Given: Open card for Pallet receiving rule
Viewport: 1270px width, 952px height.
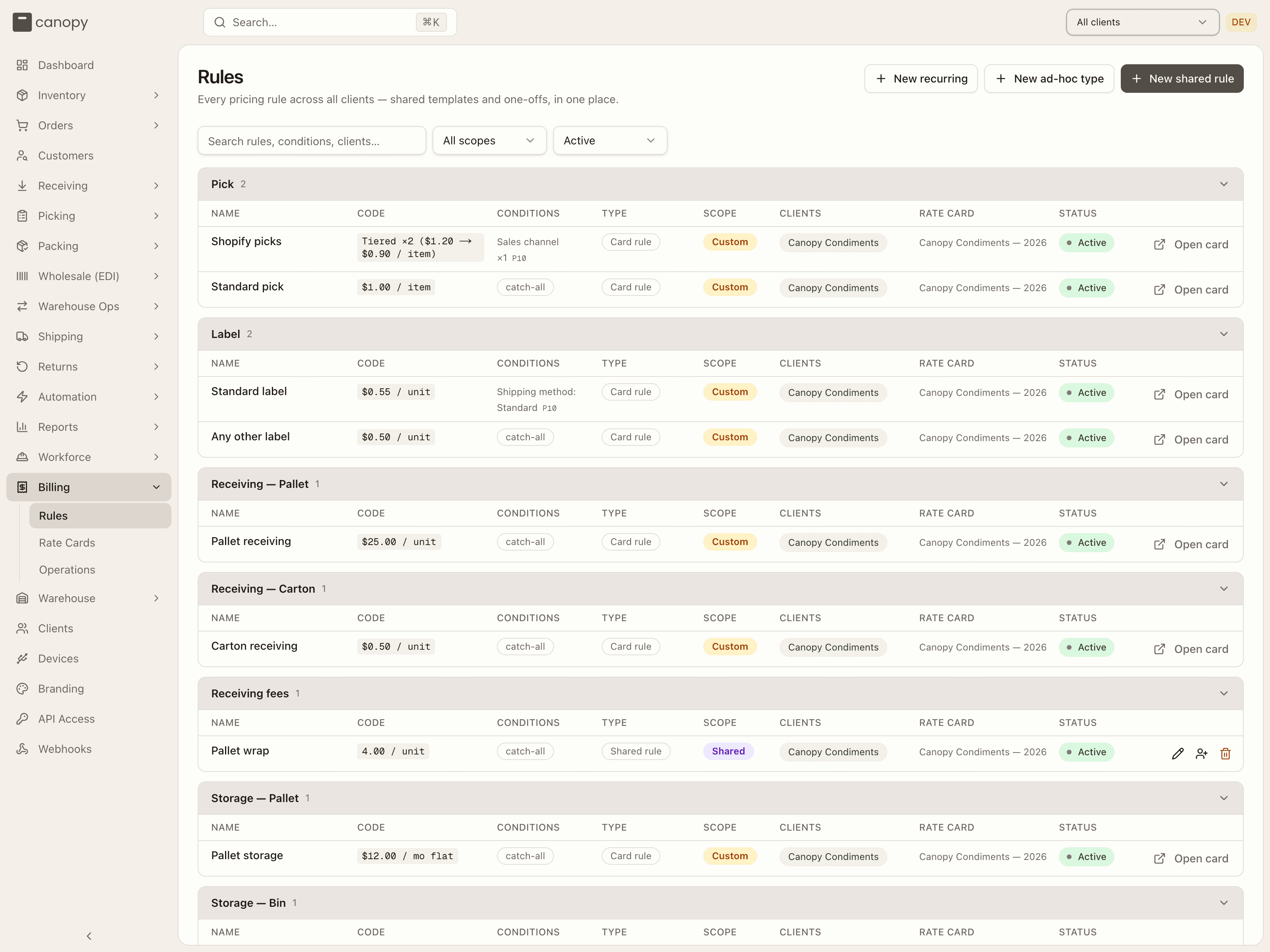Looking at the screenshot, I should pos(1191,544).
